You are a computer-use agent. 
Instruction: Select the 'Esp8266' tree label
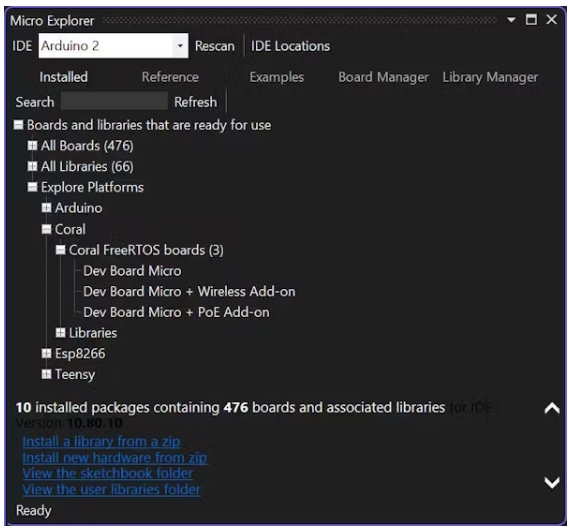80,353
